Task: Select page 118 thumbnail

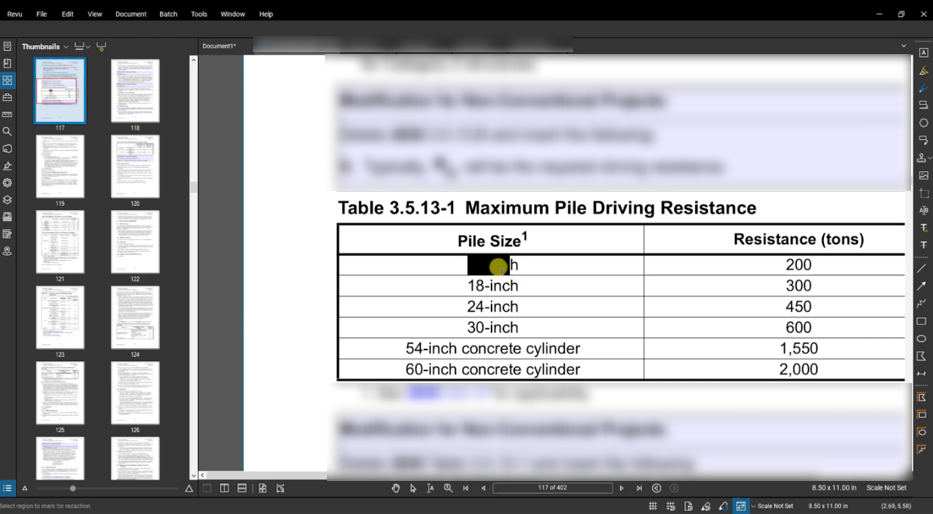Action: [x=135, y=90]
